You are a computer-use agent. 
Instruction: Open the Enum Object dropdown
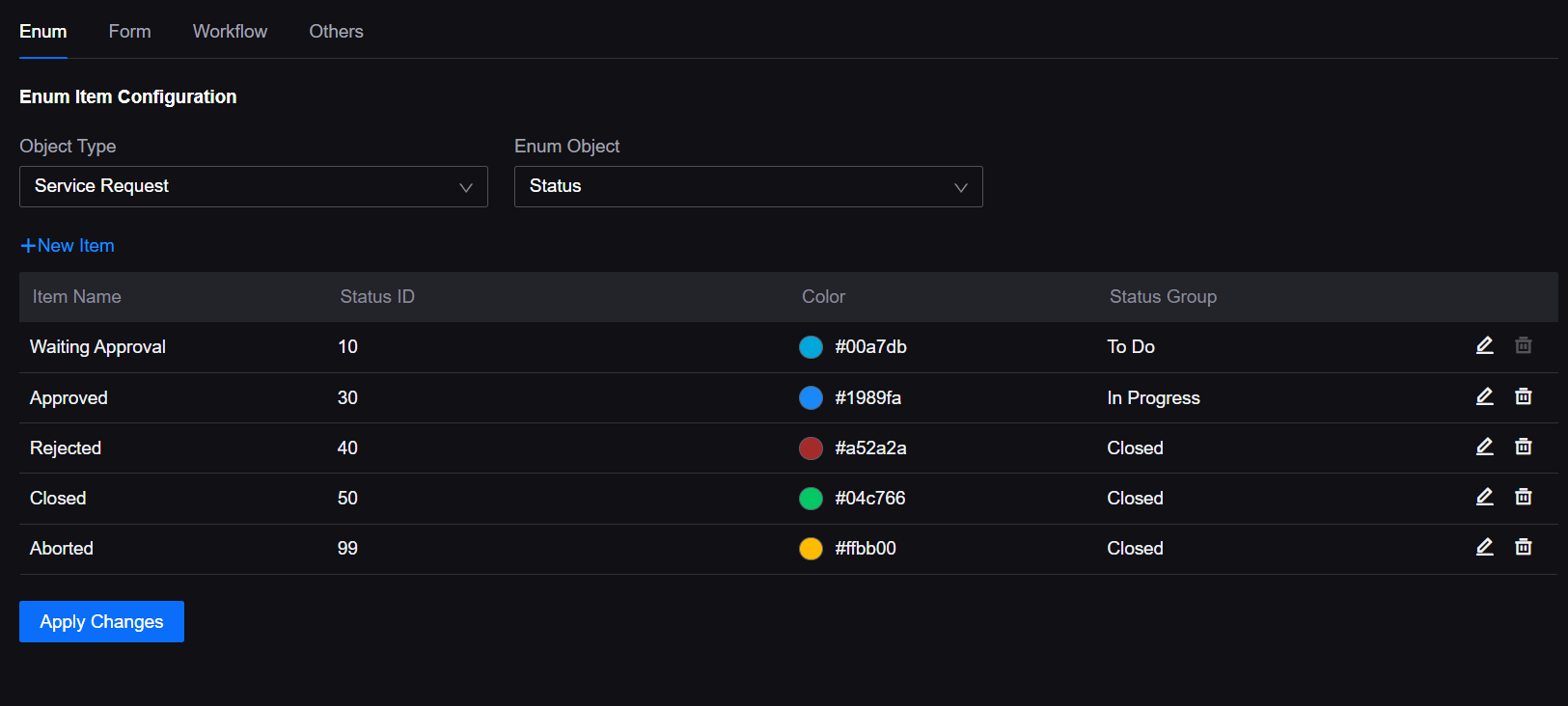click(748, 186)
